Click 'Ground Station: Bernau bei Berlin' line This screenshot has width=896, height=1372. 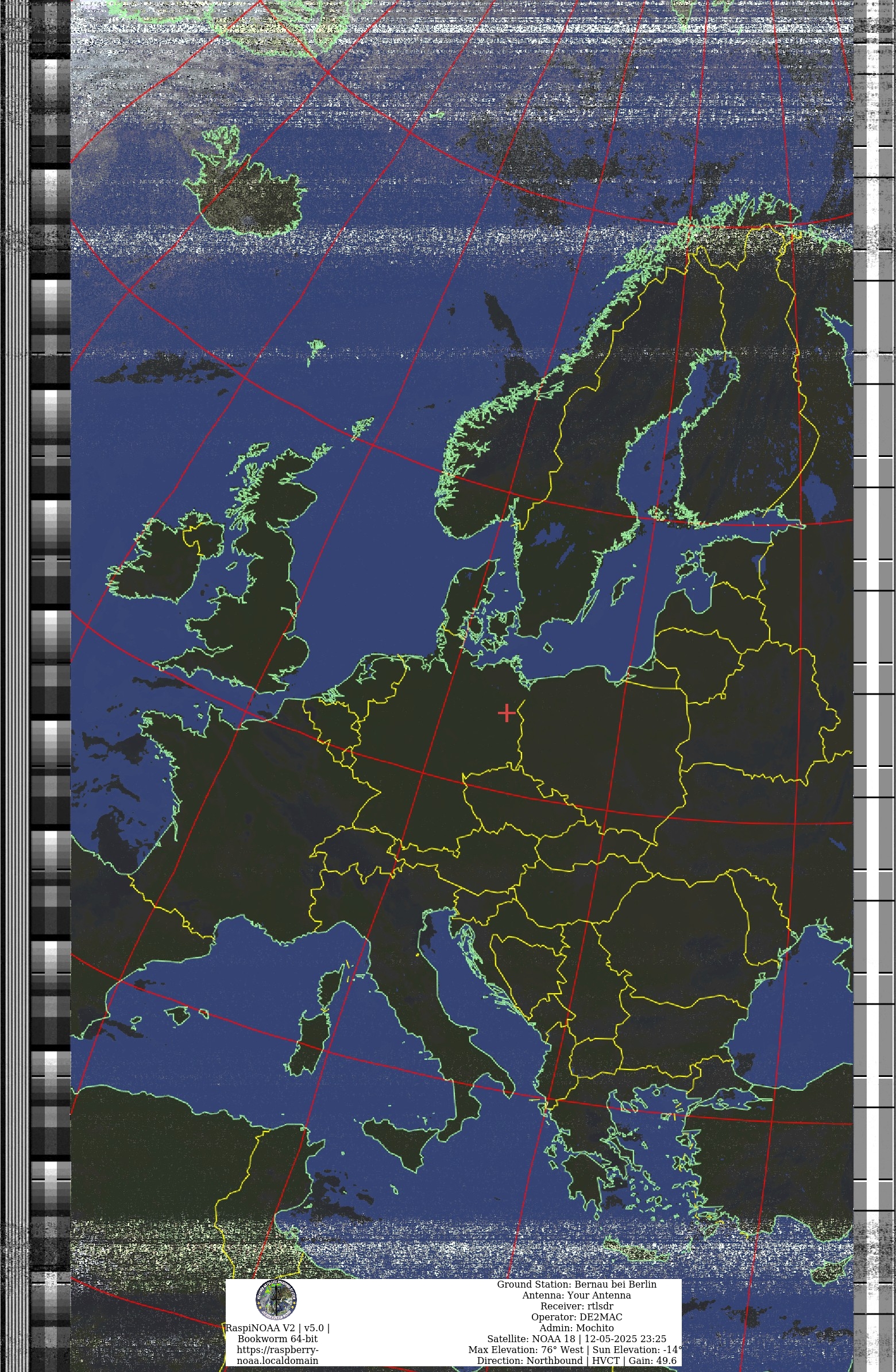point(577,1284)
